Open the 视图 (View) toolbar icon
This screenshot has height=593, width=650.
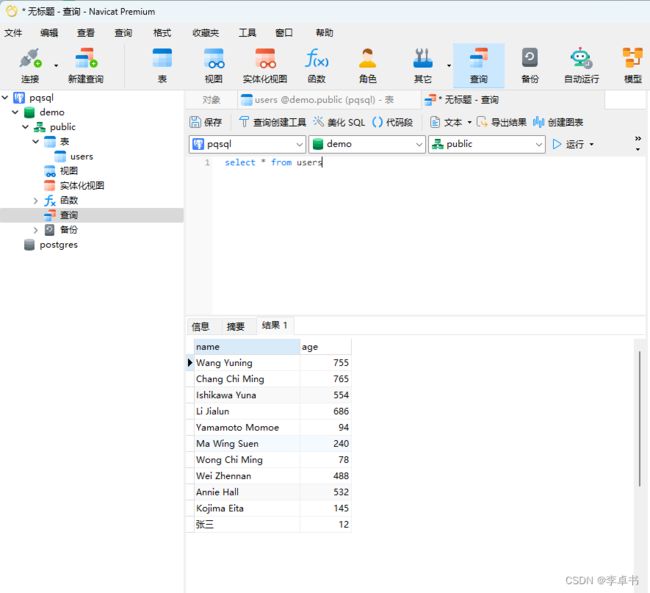click(213, 66)
